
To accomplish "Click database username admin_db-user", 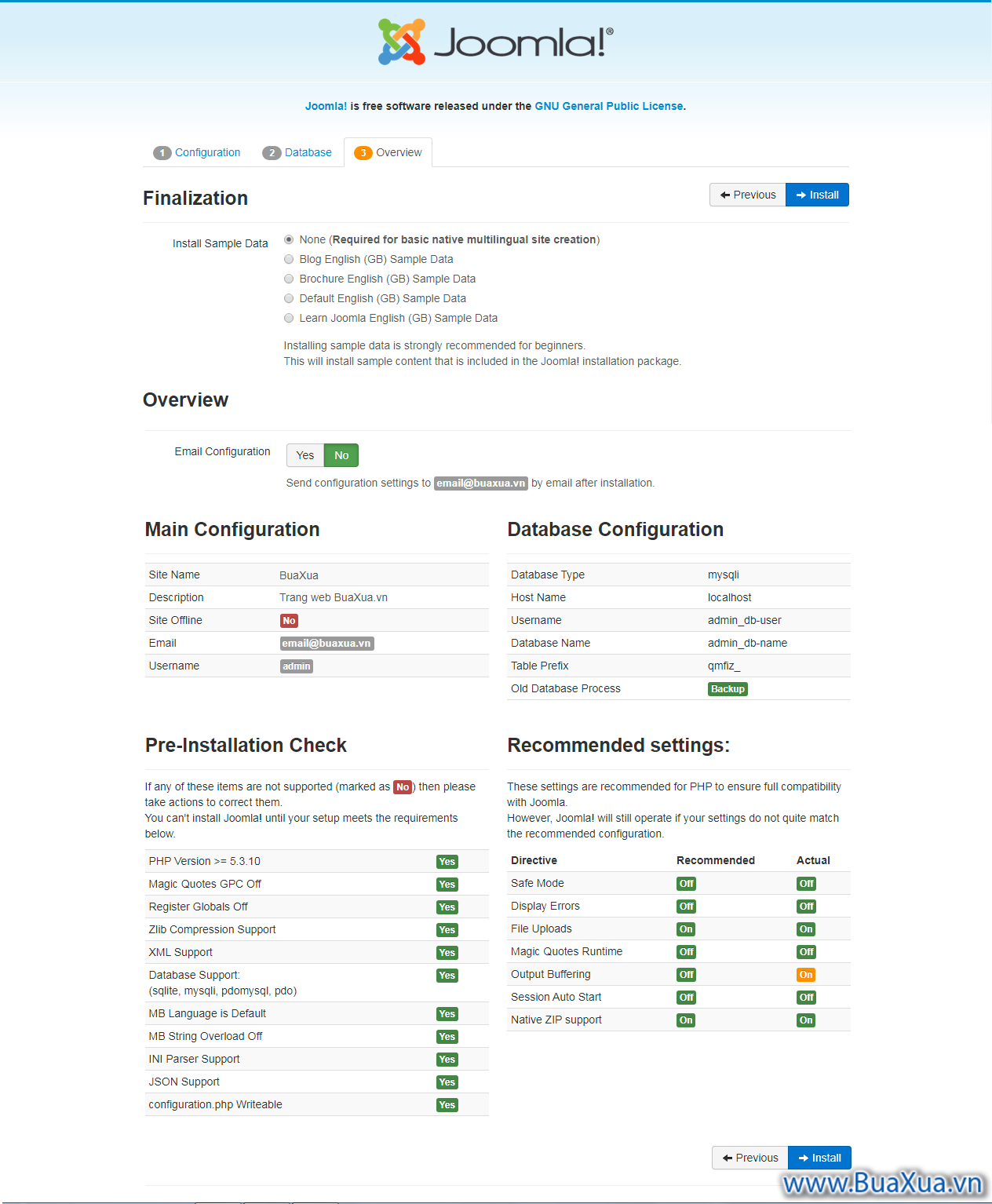I will tap(745, 620).
